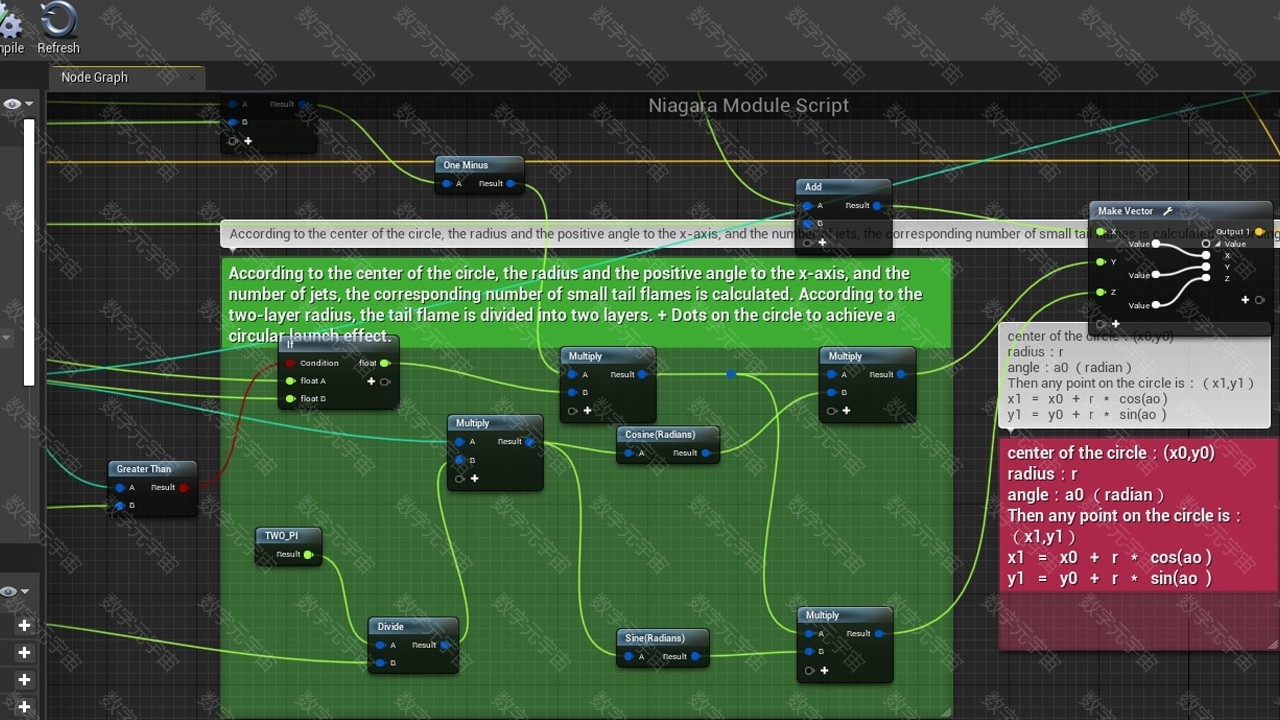Click the white vertical scrollbar in left panel
1280x720 pixels.
tap(29, 250)
